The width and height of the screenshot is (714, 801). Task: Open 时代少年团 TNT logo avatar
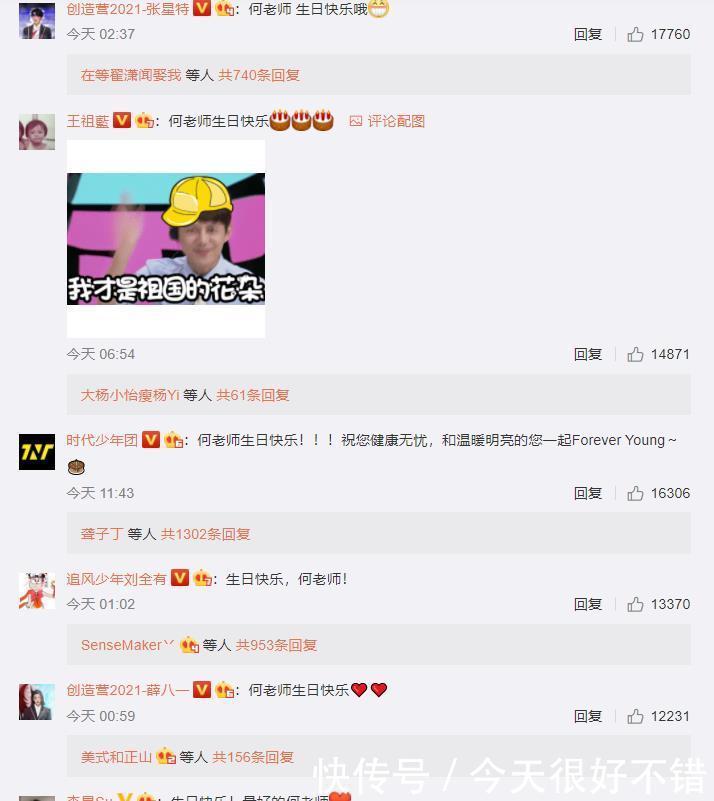click(37, 452)
